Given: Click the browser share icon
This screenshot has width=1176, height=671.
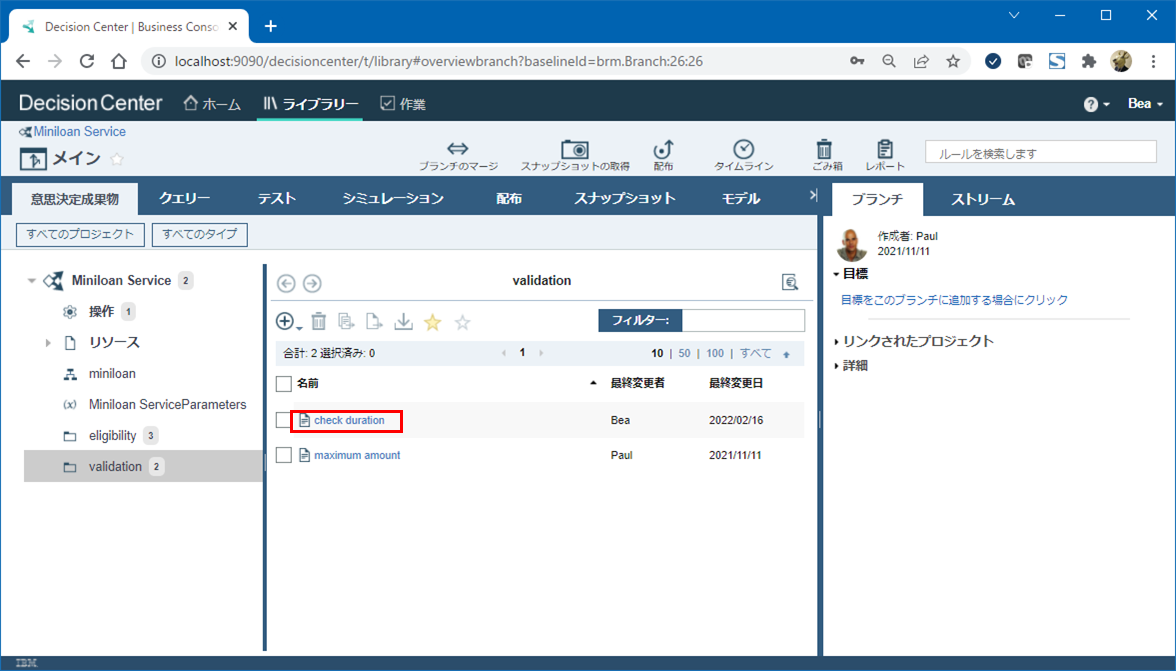Looking at the screenshot, I should pyautogui.click(x=921, y=61).
